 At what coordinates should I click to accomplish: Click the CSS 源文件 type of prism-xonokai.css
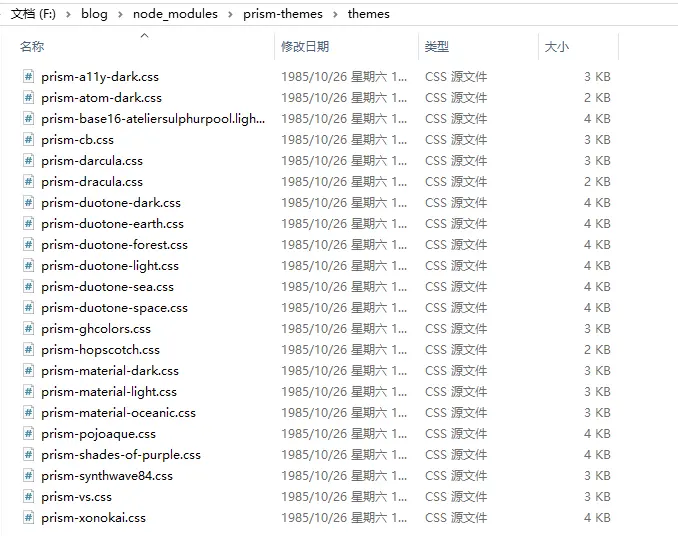coord(456,518)
